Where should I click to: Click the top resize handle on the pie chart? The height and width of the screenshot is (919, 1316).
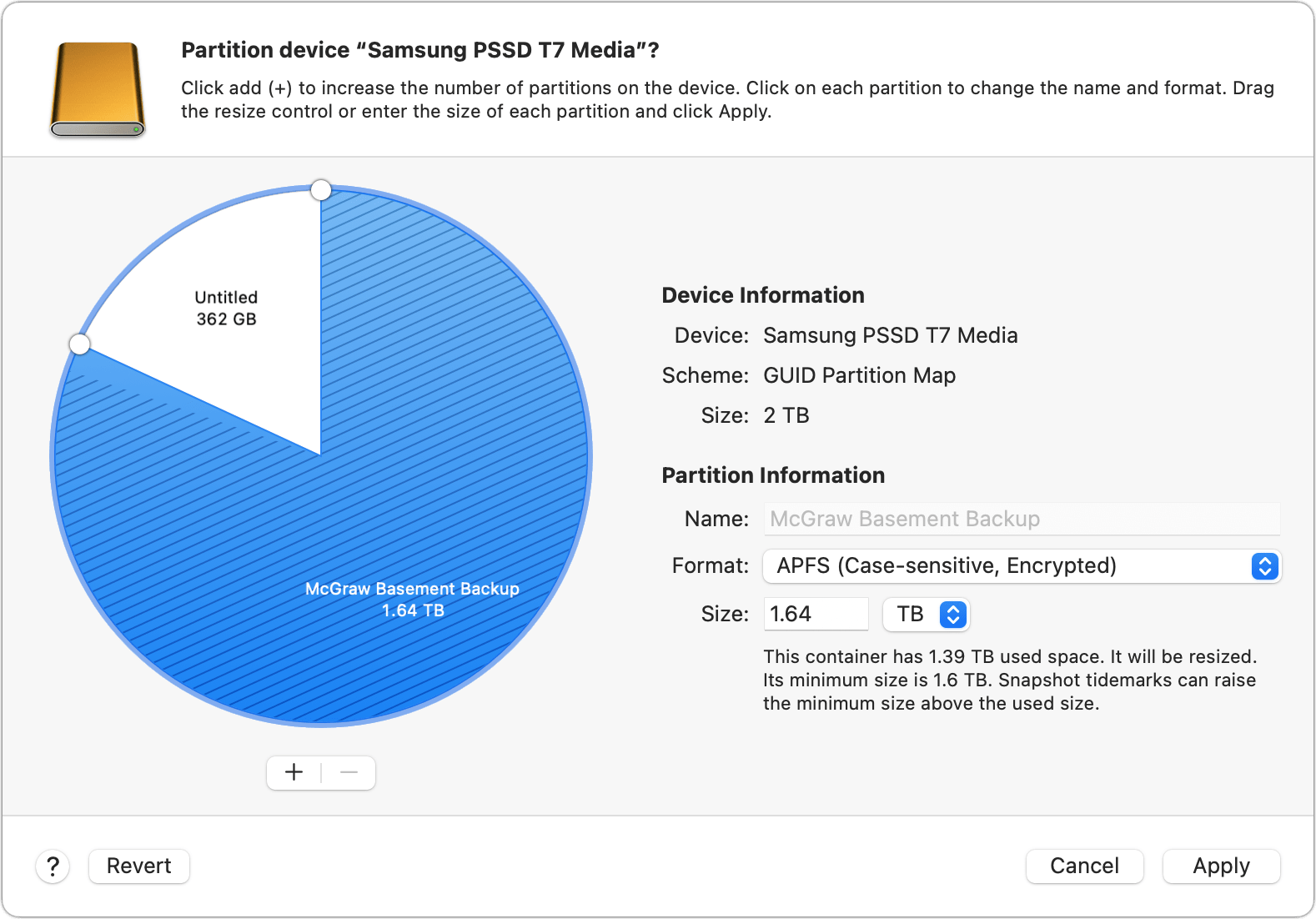321,190
